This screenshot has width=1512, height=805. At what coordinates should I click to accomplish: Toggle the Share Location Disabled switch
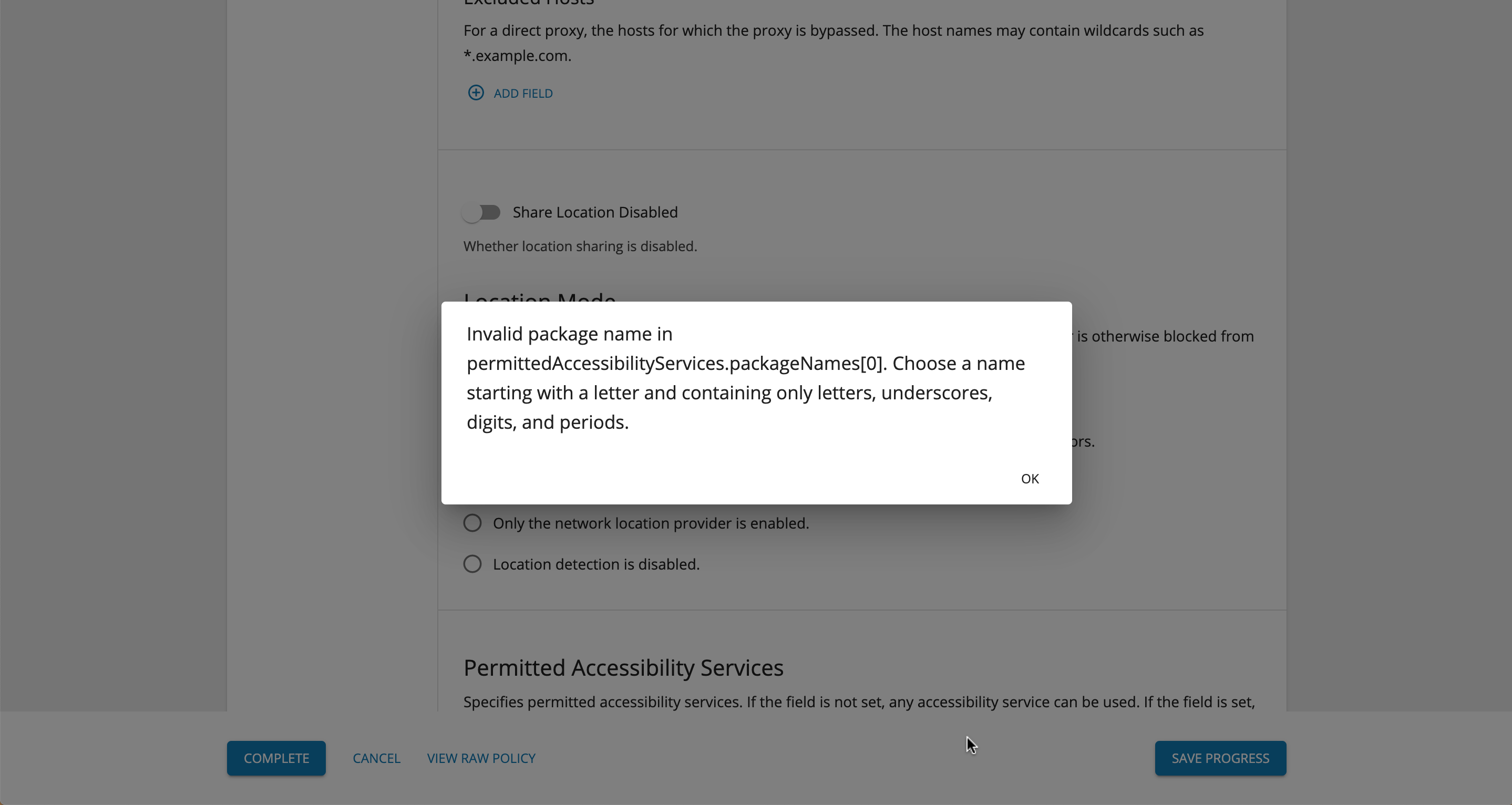(481, 212)
